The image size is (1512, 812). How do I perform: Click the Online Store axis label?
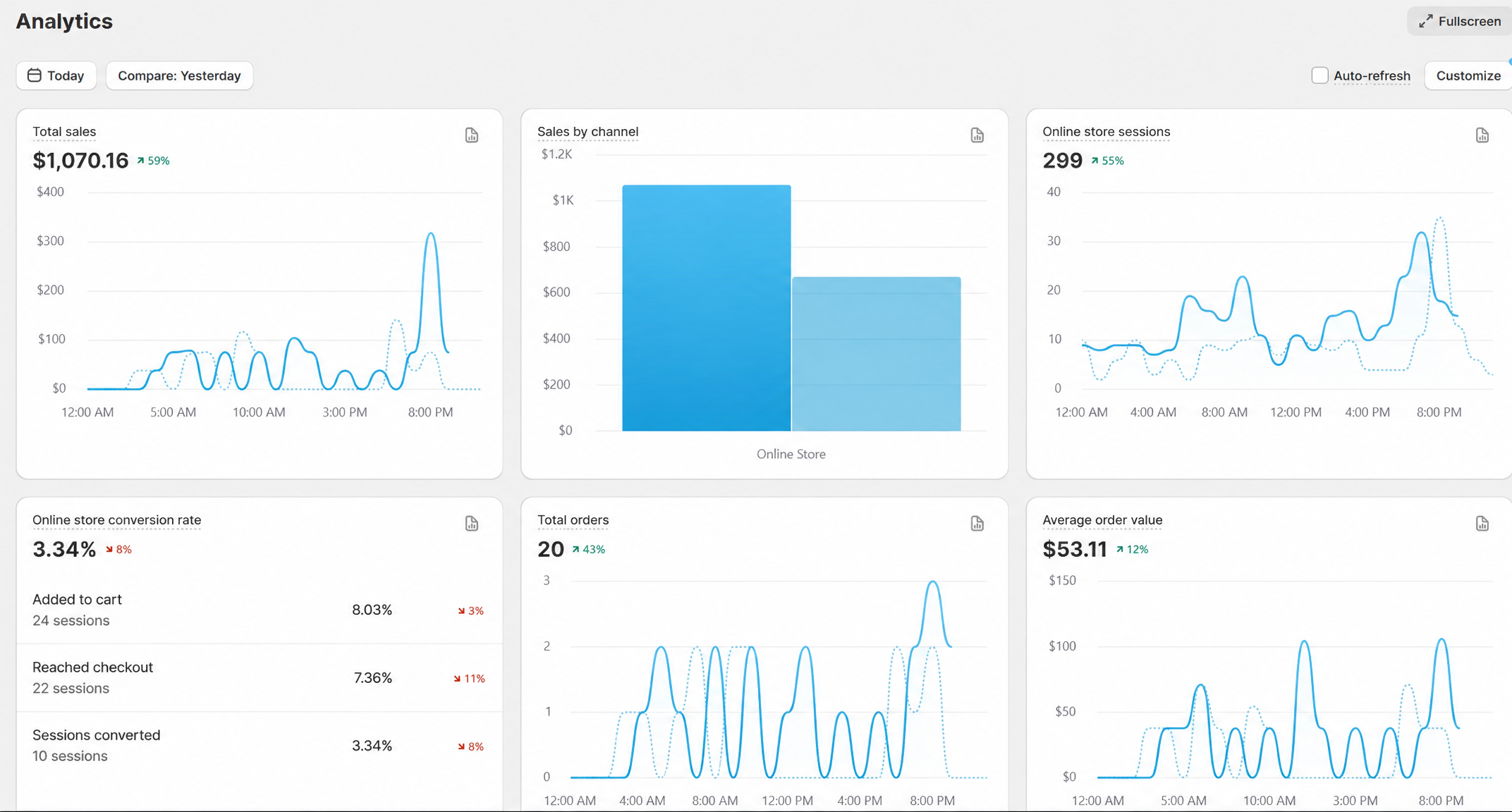pos(791,454)
